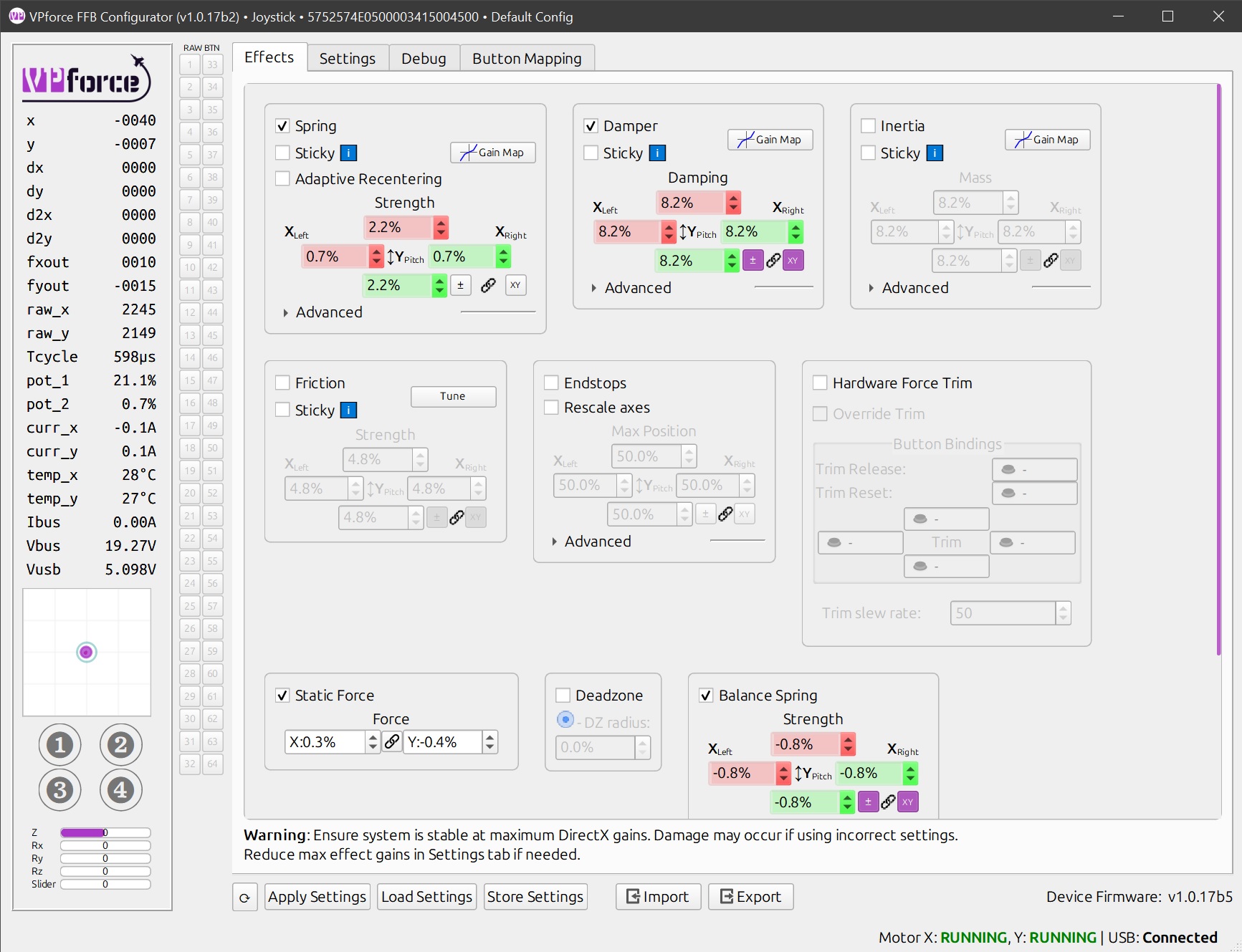Click the Spring Sticky info icon
The height and width of the screenshot is (952, 1242).
click(x=348, y=153)
